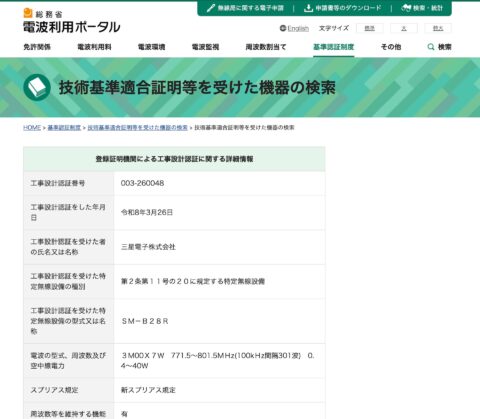Open the 基準認証制度 breadcrumb link
This screenshot has height=419, width=480.
coord(64,128)
